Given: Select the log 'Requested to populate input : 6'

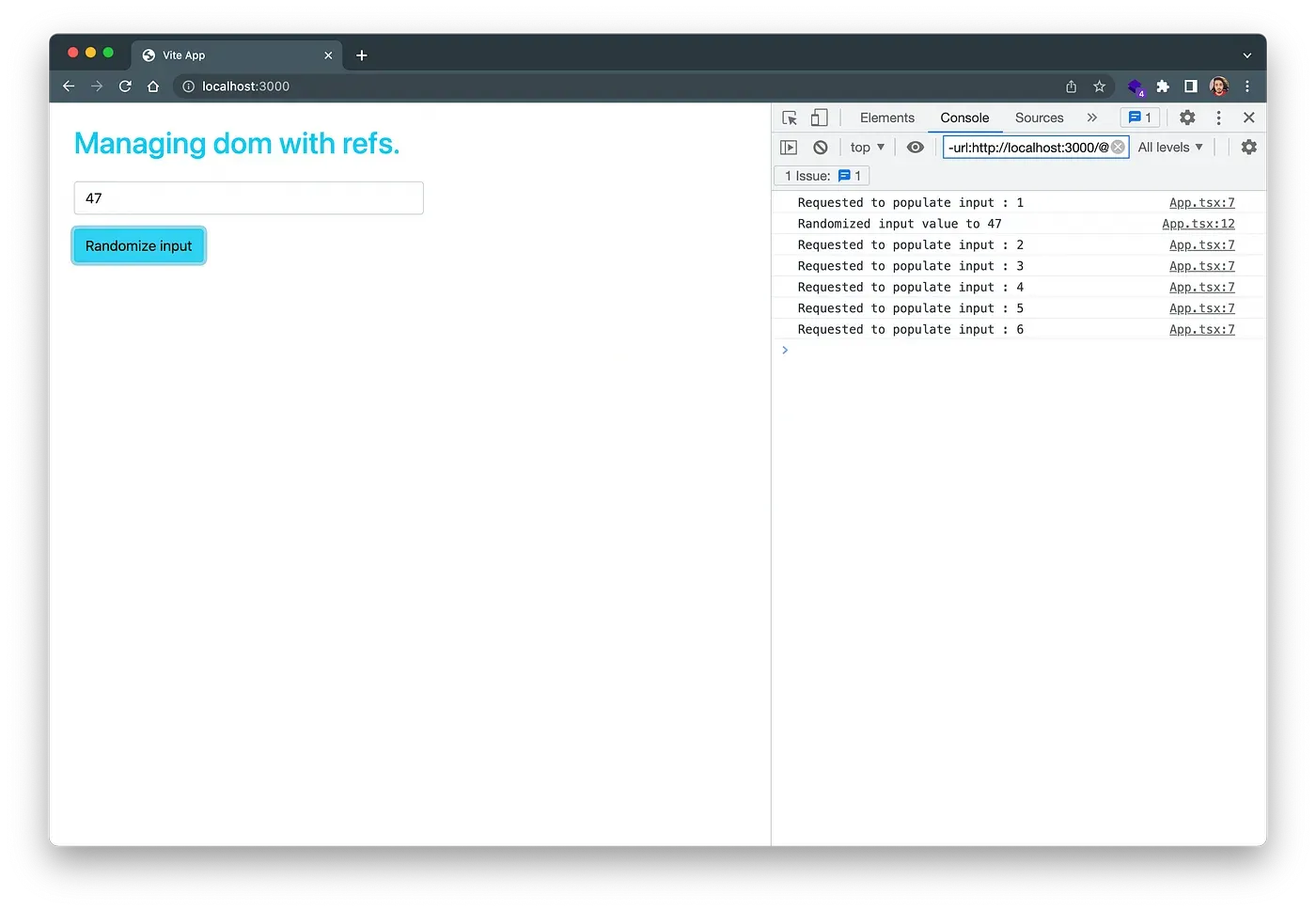Looking at the screenshot, I should coord(910,330).
